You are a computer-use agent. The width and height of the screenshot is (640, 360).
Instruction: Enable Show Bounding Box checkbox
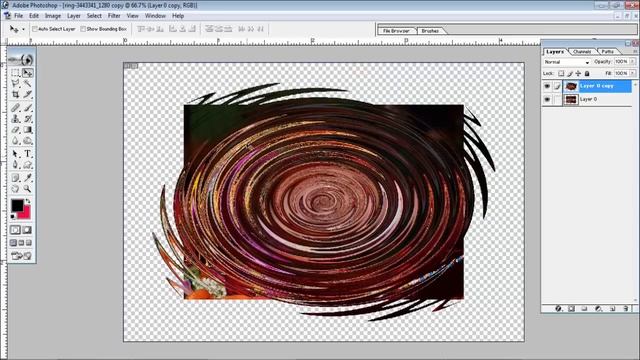coord(83,29)
